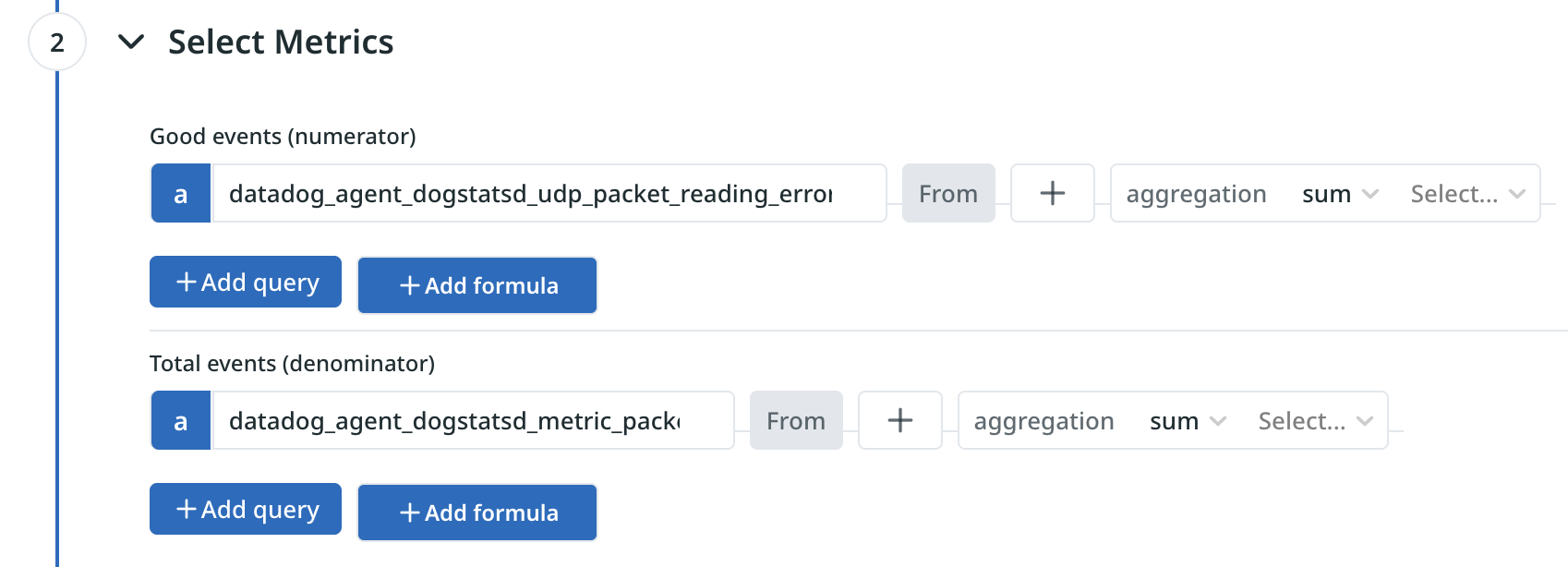Click the From tag on the numerator query

click(948, 193)
